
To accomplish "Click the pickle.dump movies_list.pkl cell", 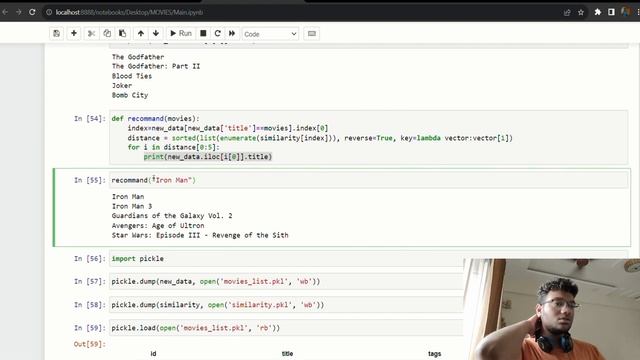I will [x=287, y=282].
